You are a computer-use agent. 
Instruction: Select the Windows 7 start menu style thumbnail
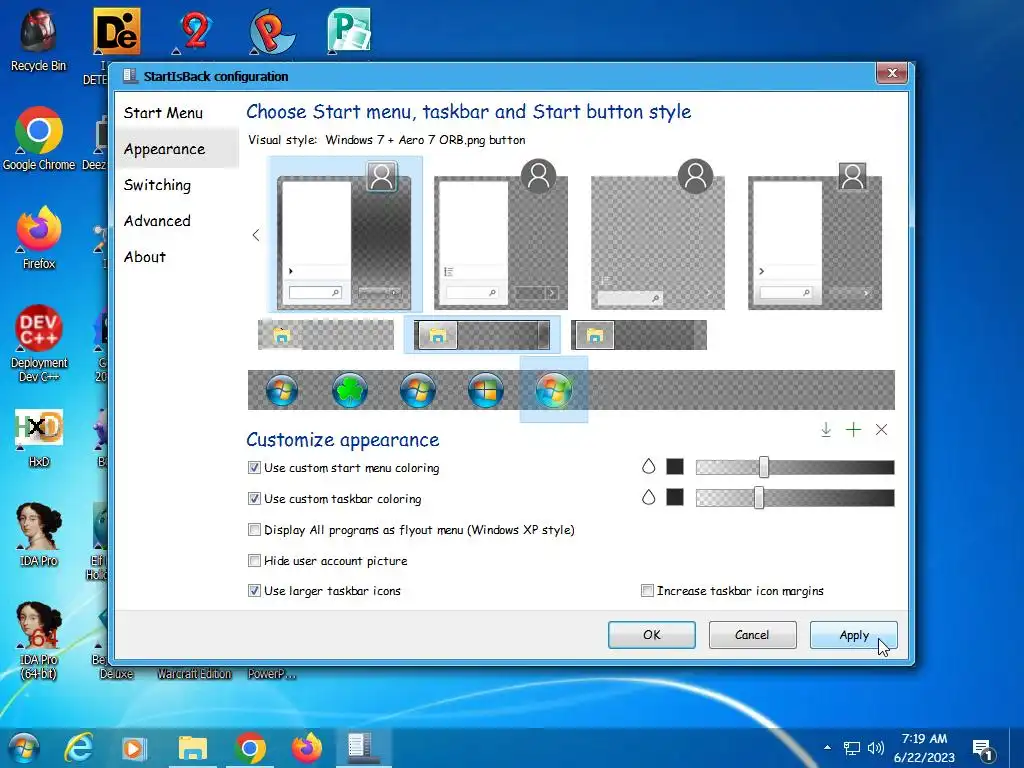[x=345, y=235]
